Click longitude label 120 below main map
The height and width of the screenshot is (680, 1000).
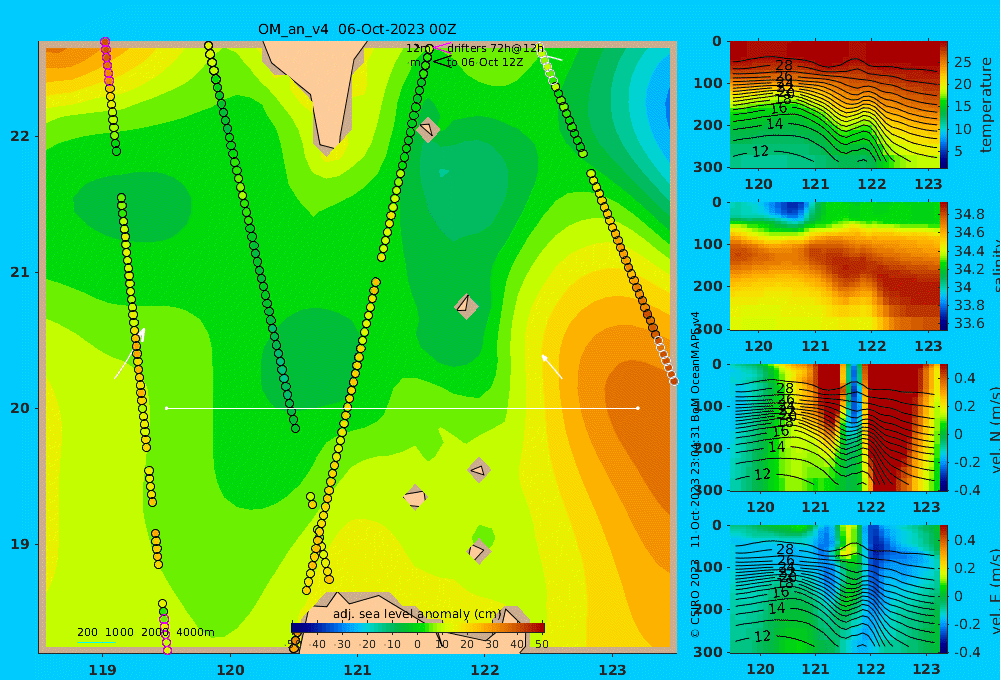point(230,670)
